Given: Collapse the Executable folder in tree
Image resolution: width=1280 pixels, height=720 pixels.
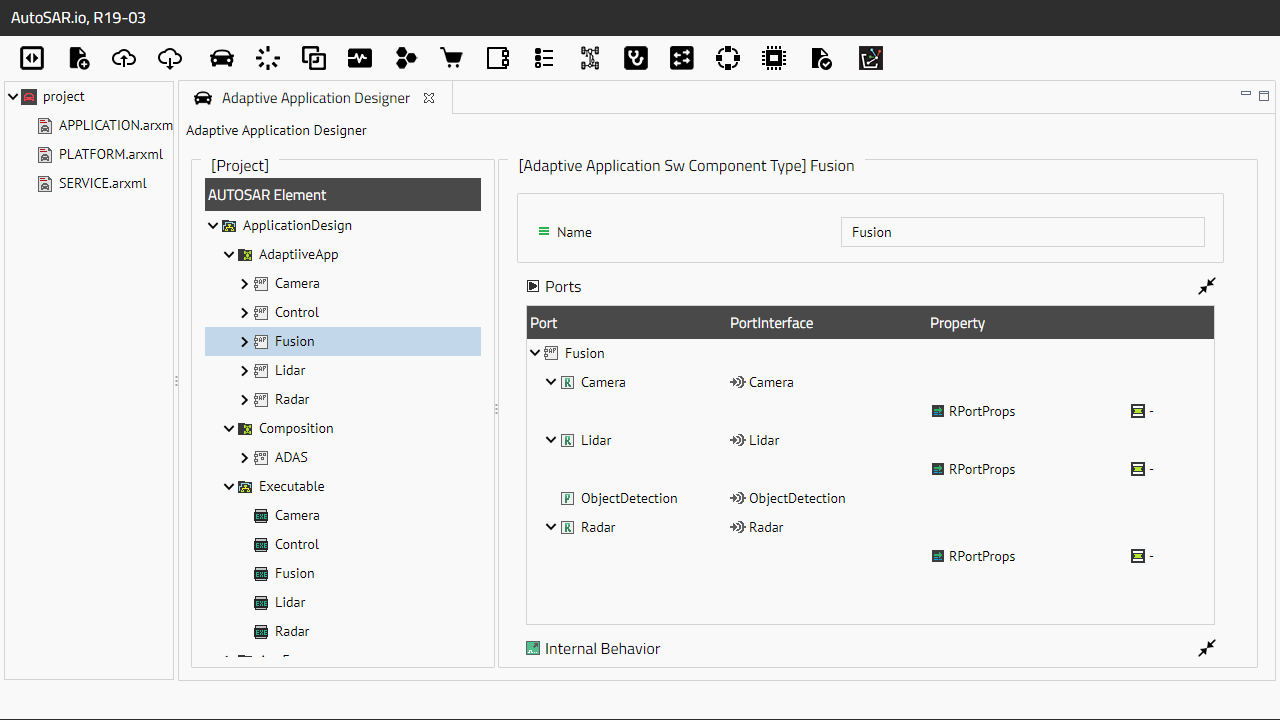Looking at the screenshot, I should click(229, 487).
